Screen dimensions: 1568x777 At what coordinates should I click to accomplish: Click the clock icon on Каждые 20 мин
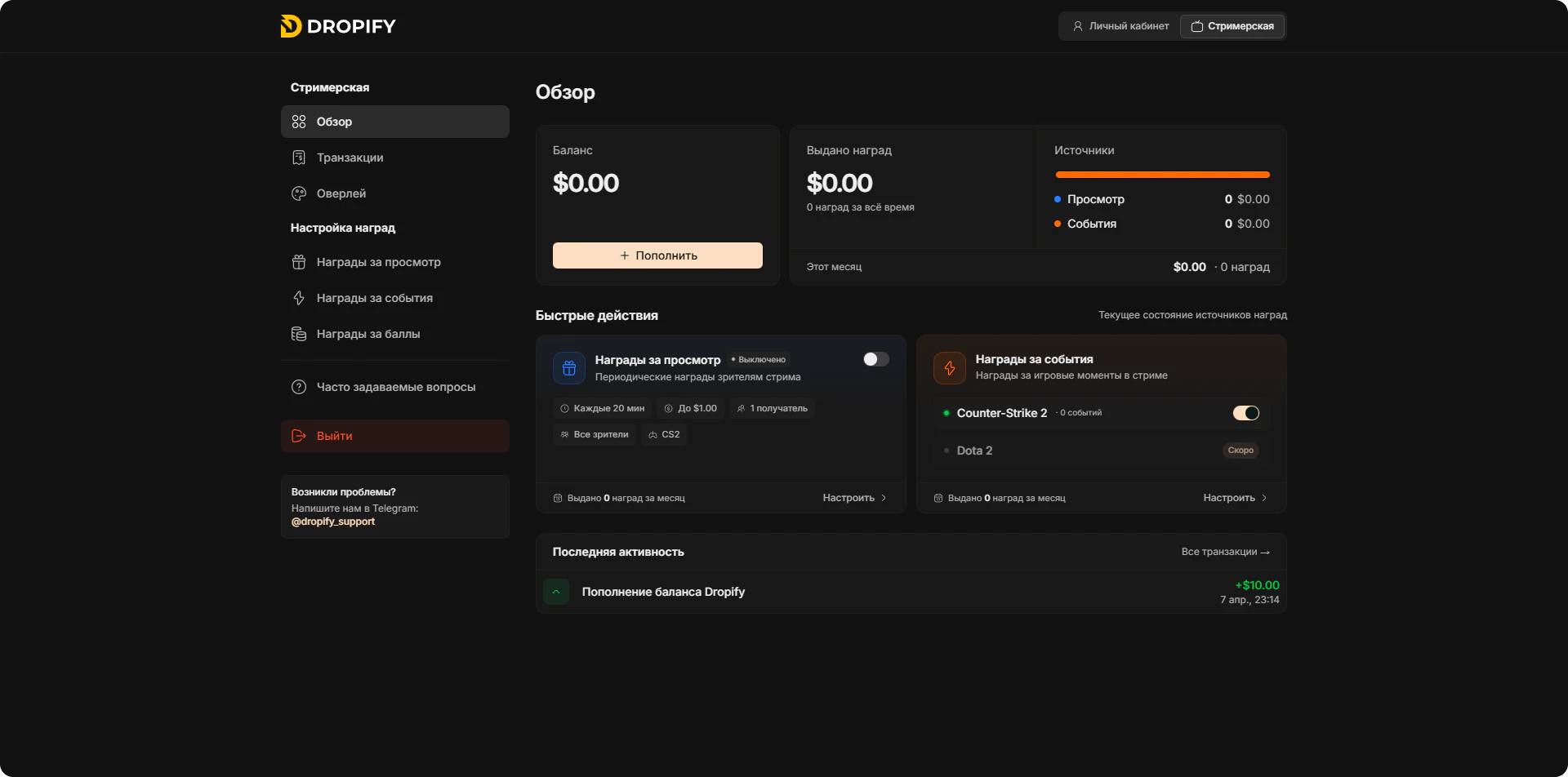(x=564, y=408)
